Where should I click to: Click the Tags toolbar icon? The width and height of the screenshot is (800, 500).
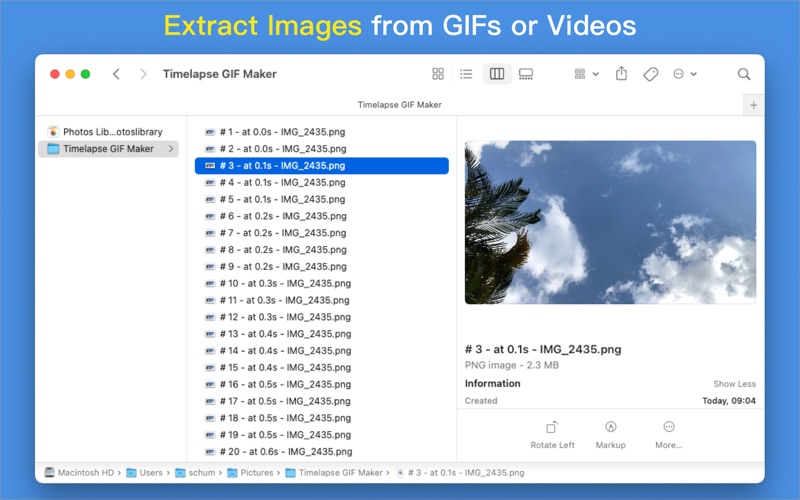(651, 74)
